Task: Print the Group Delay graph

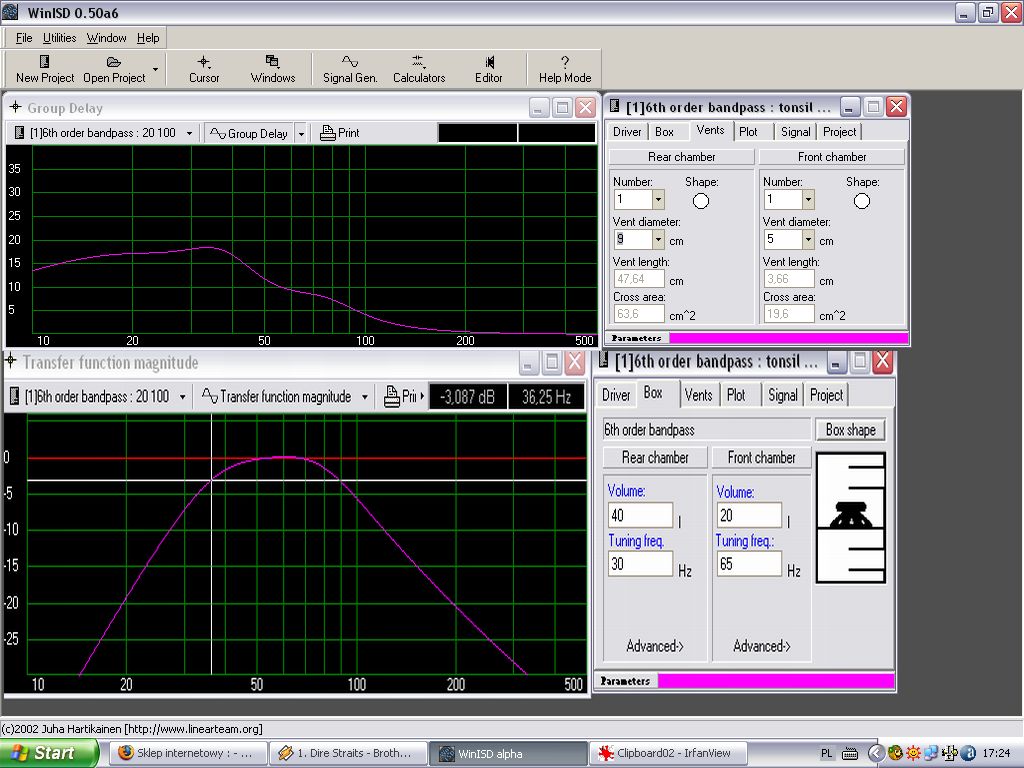Action: pyautogui.click(x=340, y=133)
